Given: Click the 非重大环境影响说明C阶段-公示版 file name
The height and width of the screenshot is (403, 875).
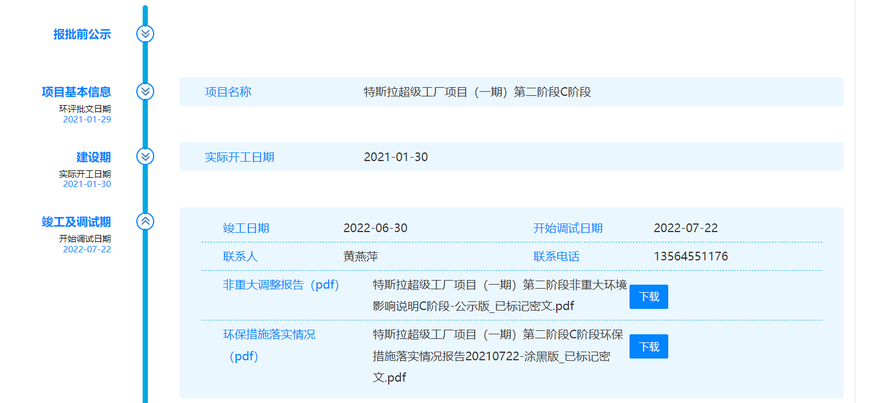Looking at the screenshot, I should 499,296.
